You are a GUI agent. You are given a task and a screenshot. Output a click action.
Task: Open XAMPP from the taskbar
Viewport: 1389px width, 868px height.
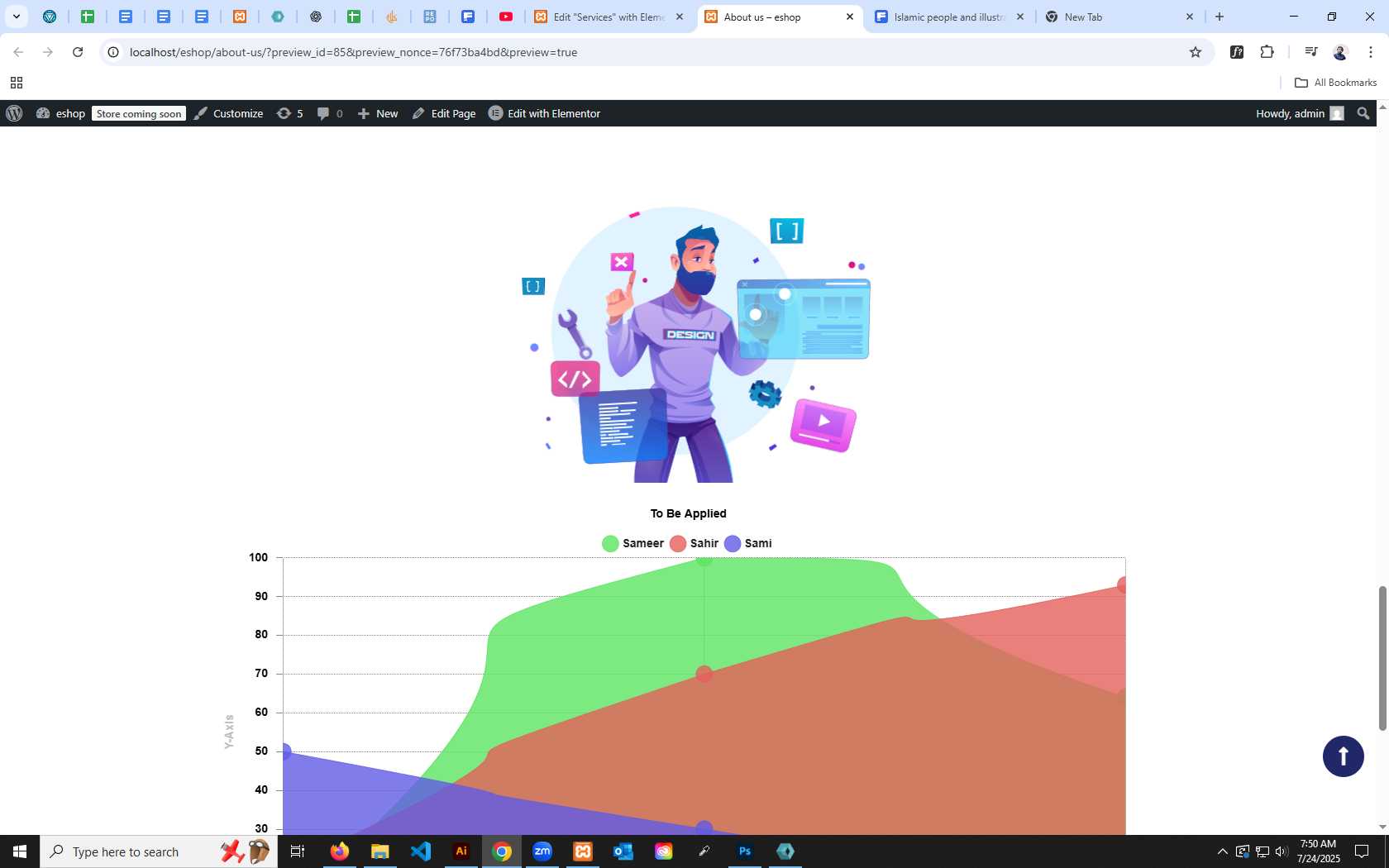pyautogui.click(x=583, y=851)
